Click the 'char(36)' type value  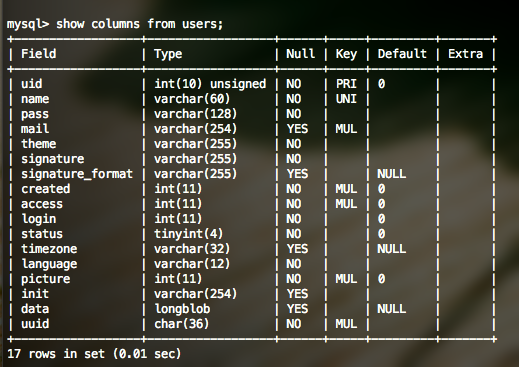182,324
